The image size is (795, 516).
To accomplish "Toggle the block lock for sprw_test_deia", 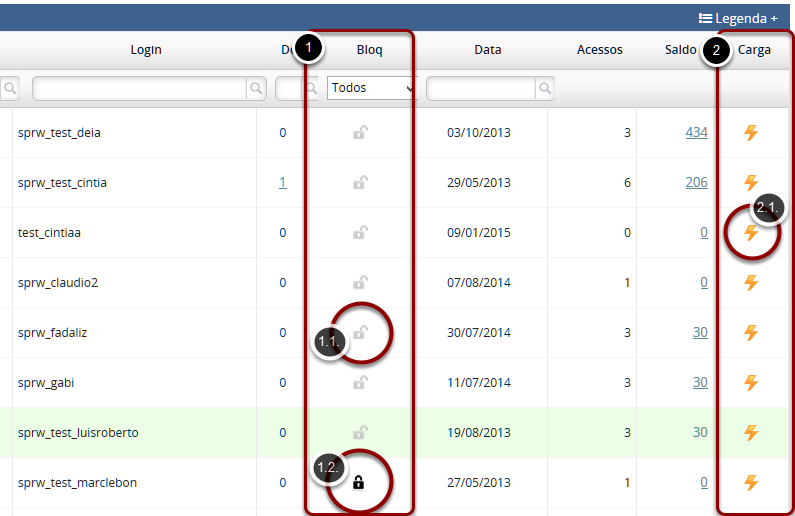I will 359,133.
